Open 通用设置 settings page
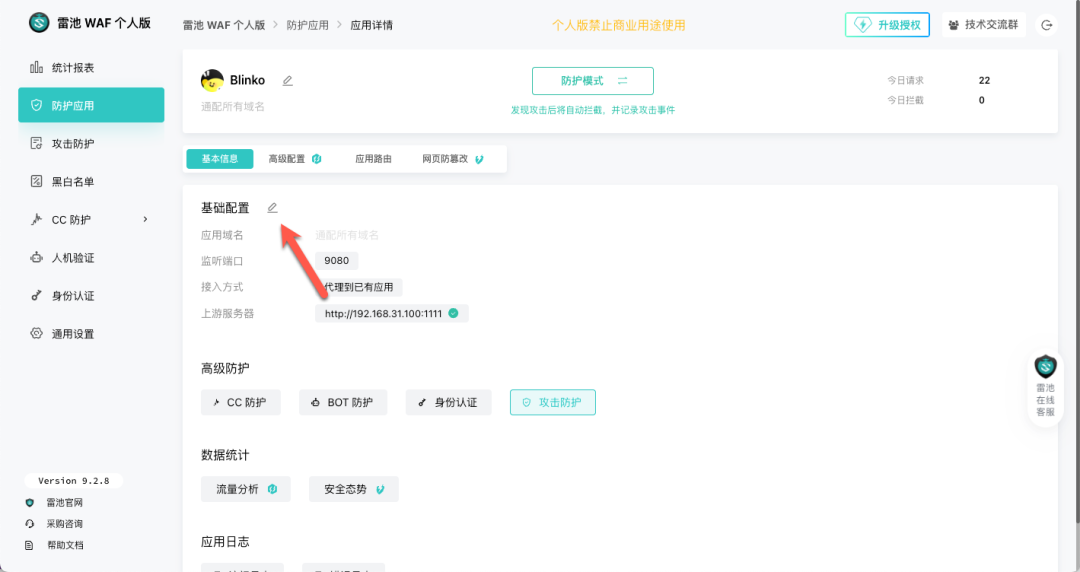Viewport: 1080px width, 572px height. [91, 334]
